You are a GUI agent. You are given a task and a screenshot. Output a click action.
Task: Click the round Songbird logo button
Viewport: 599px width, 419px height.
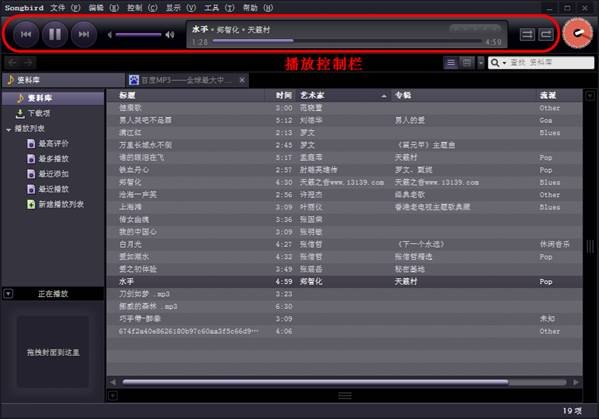pos(578,33)
